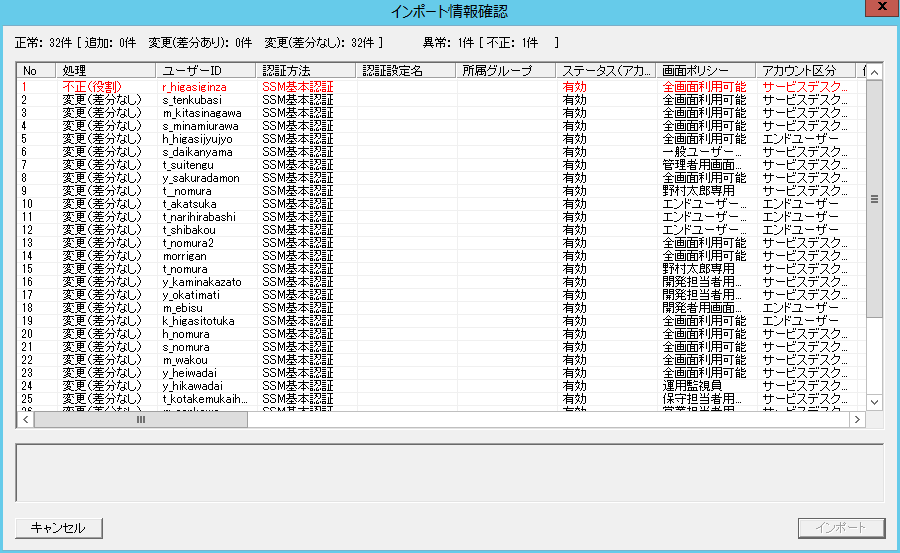Click 開発担当者用 policy in y_kaminakazato row
This screenshot has height=553, width=900.
702,282
